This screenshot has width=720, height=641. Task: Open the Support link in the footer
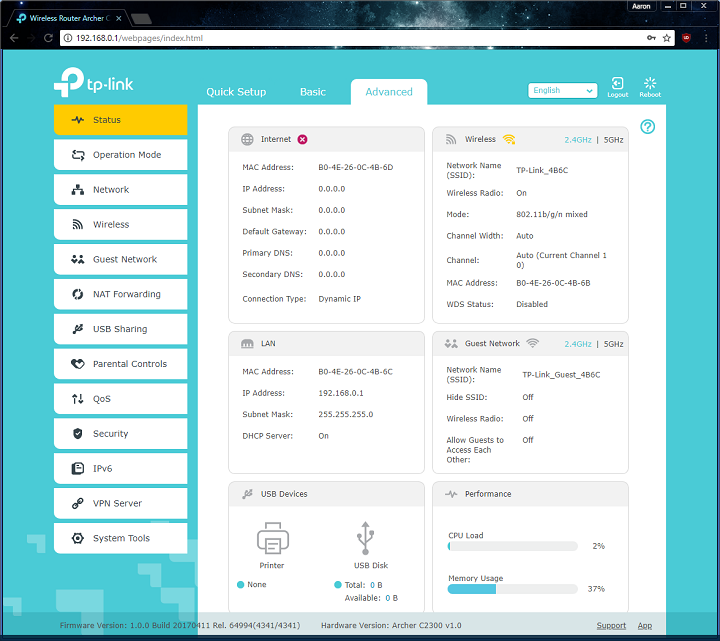point(611,626)
